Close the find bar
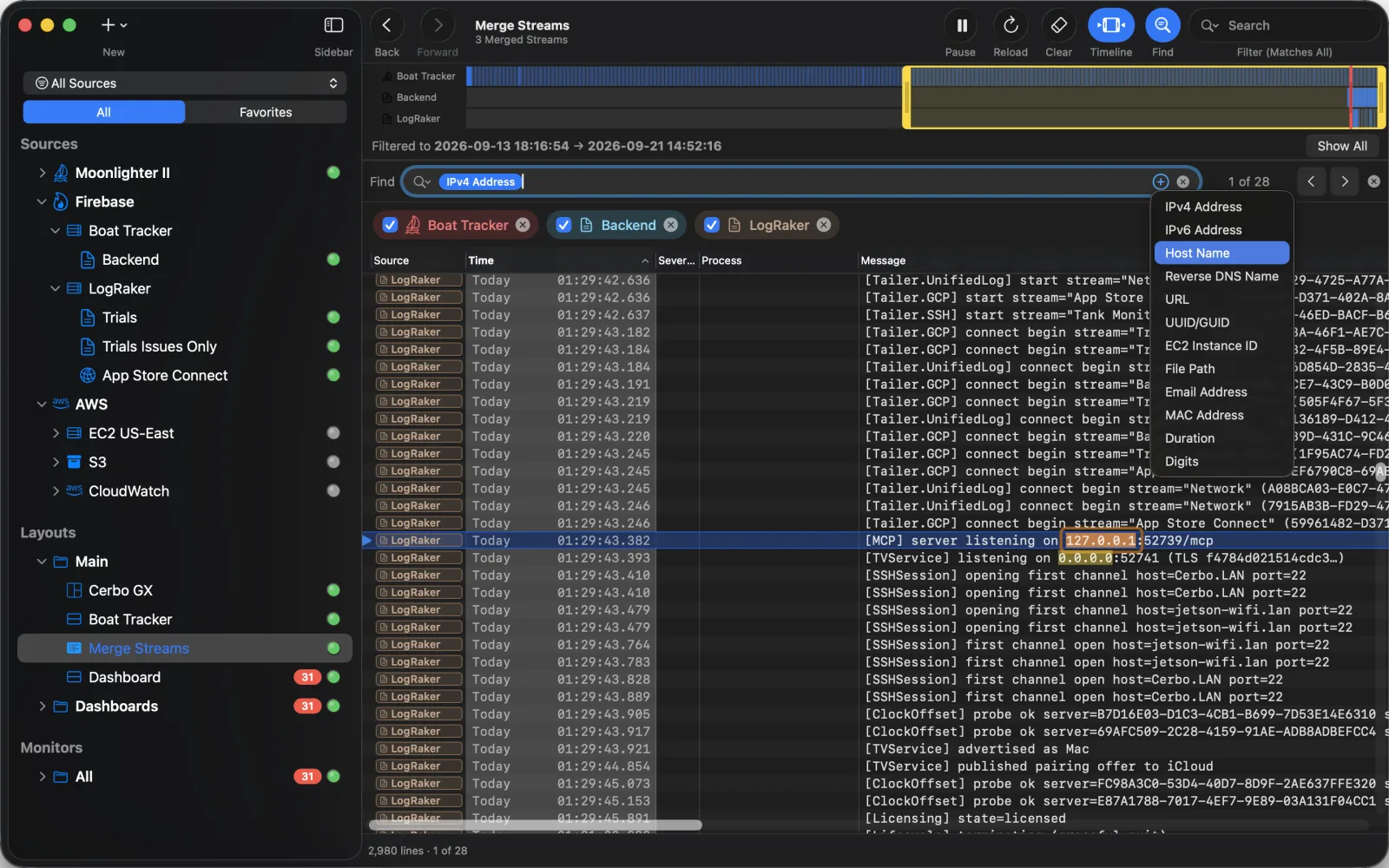1389x868 pixels. [1373, 181]
